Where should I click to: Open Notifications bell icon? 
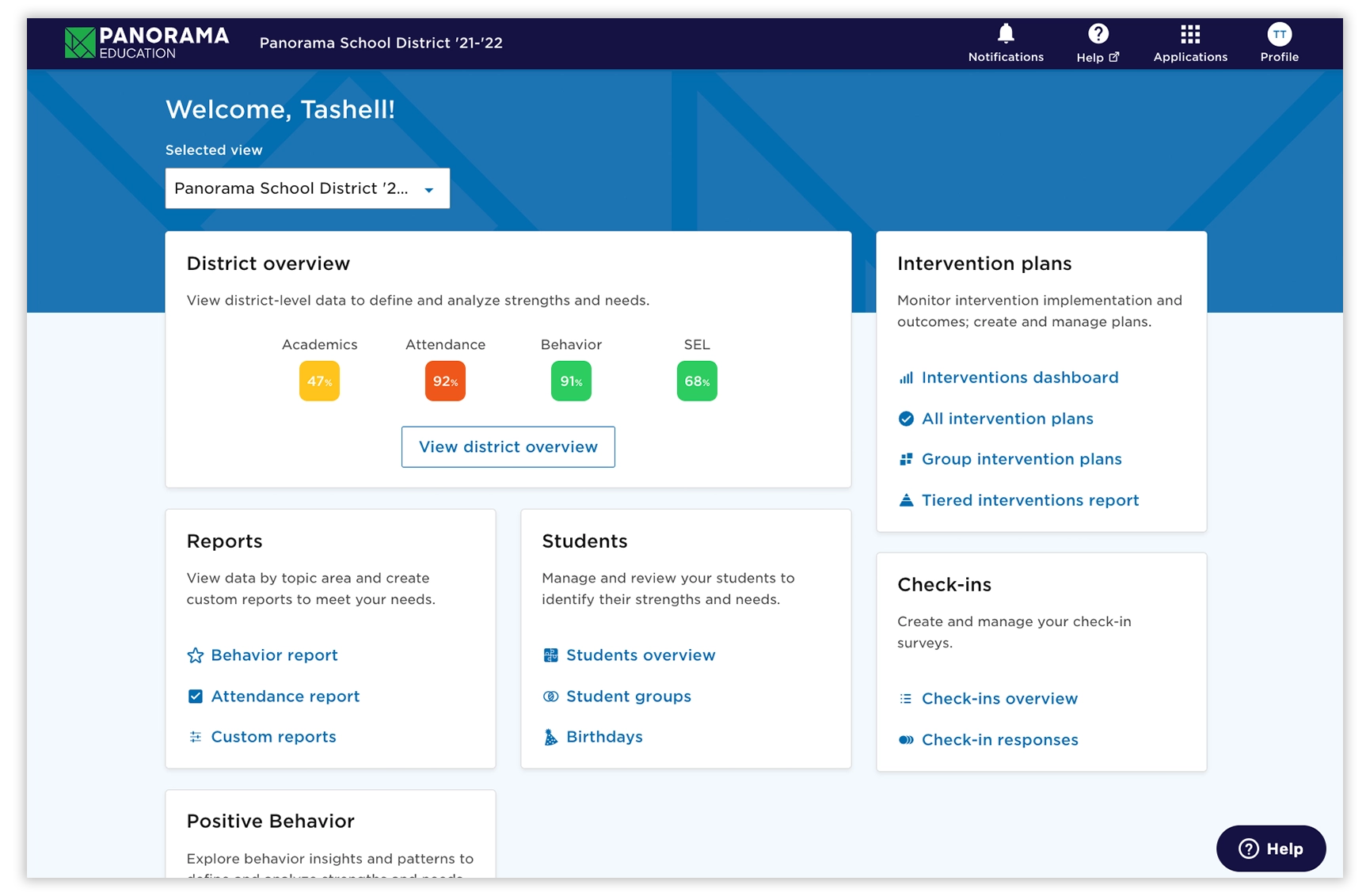[x=1006, y=33]
